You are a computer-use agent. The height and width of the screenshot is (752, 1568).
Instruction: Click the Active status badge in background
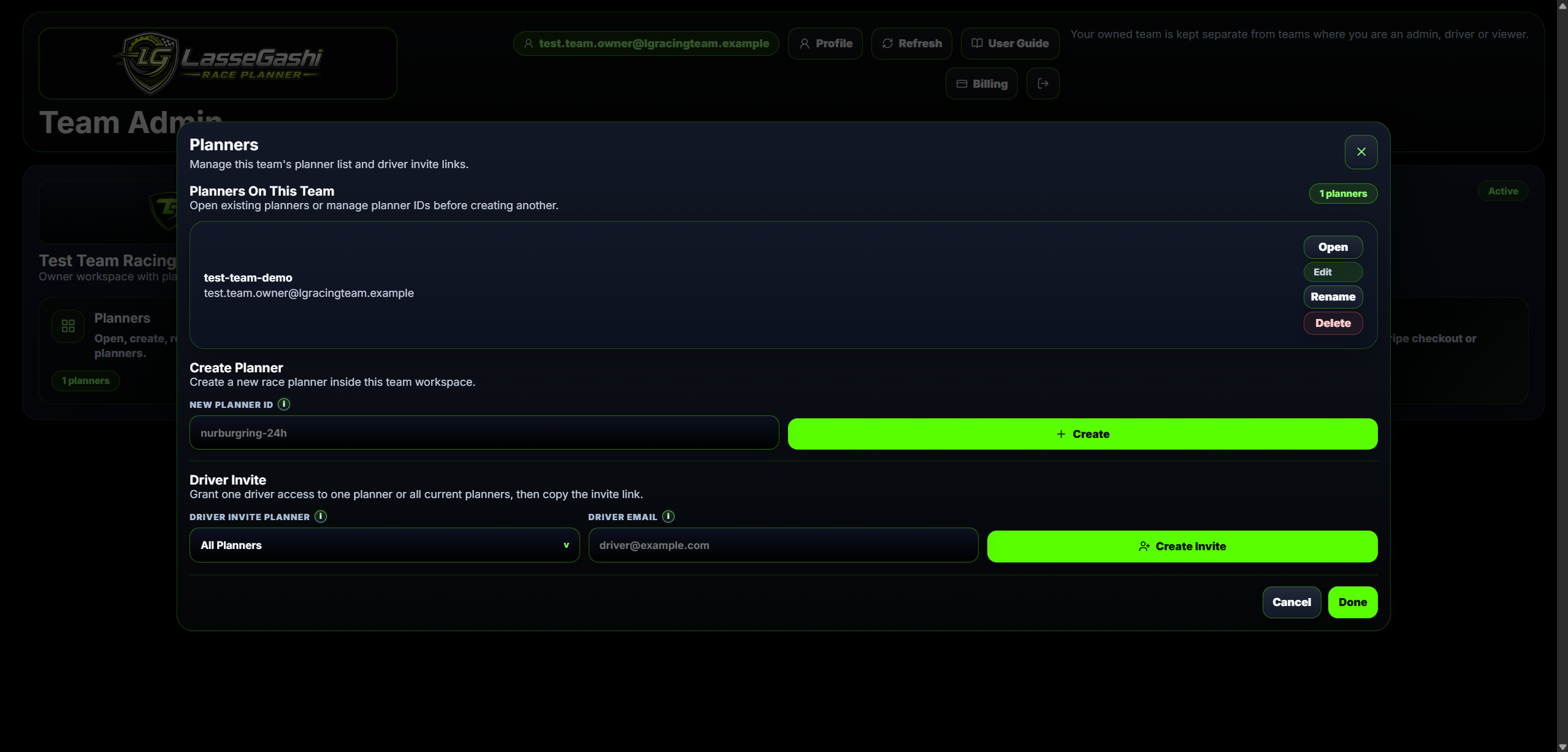click(x=1503, y=191)
